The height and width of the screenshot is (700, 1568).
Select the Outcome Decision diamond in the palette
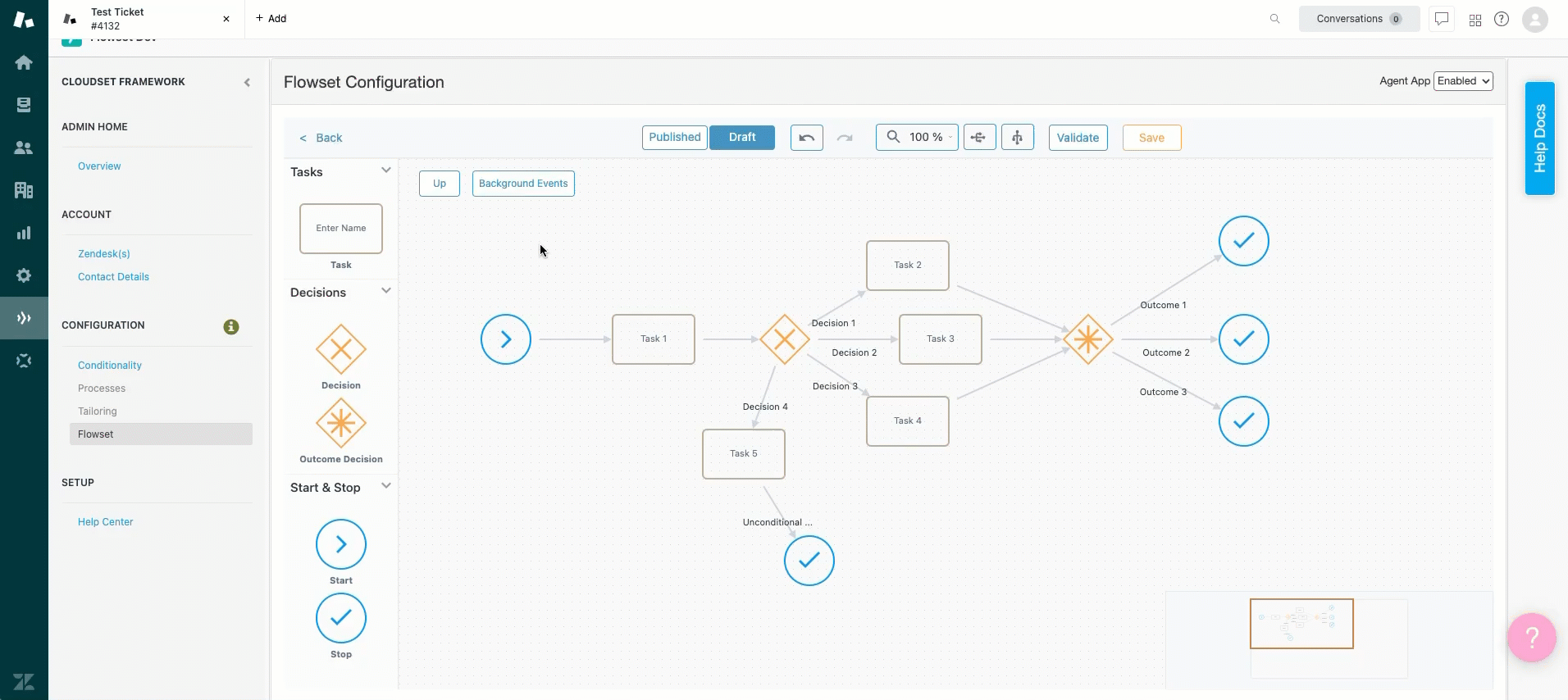(341, 423)
